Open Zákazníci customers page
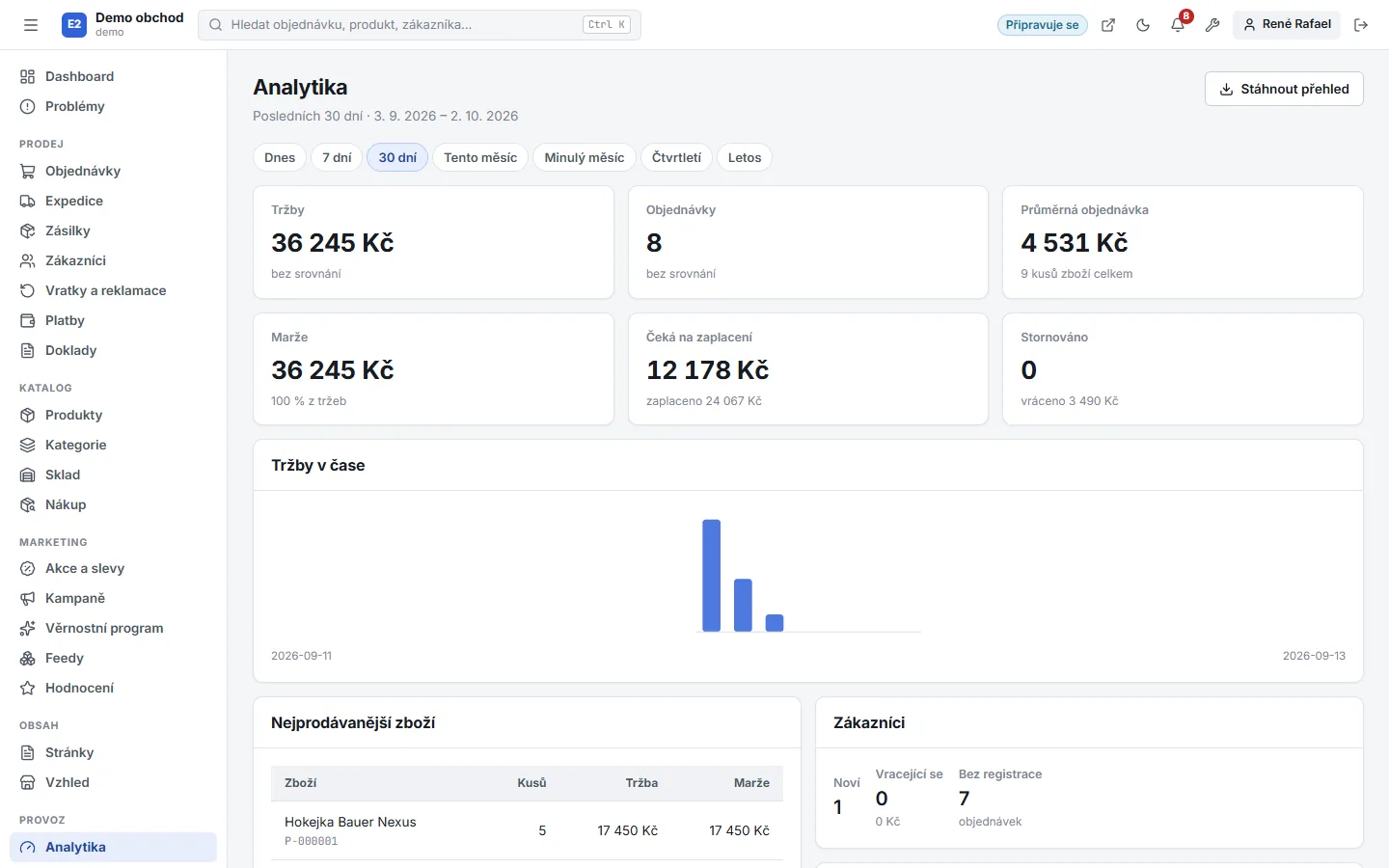Image resolution: width=1389 pixels, height=868 pixels. 113,260
